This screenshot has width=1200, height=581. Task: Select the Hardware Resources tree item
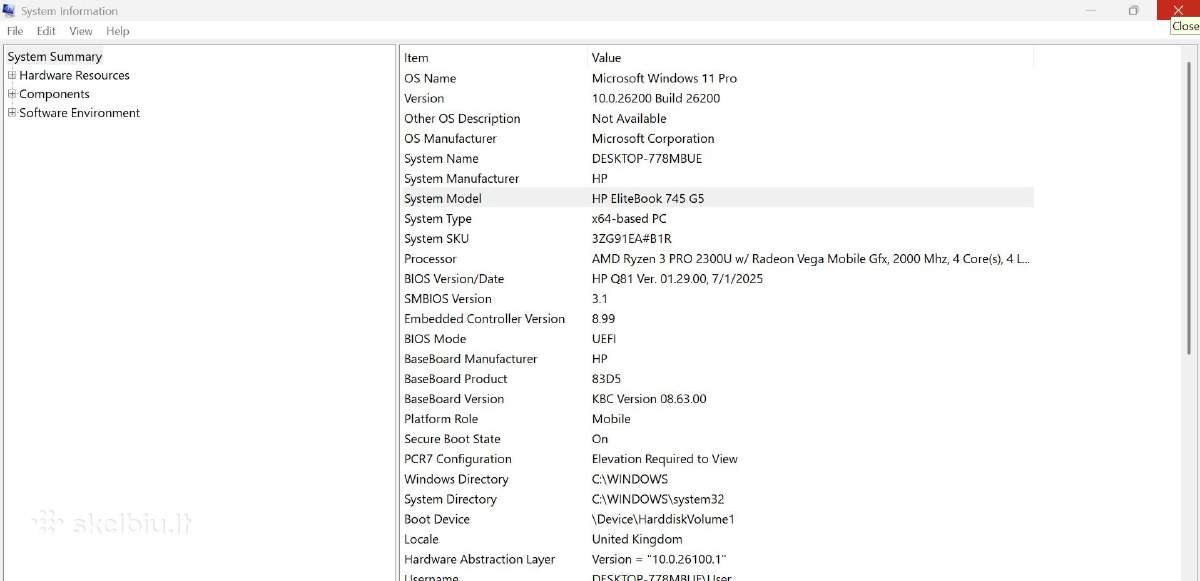click(x=75, y=75)
